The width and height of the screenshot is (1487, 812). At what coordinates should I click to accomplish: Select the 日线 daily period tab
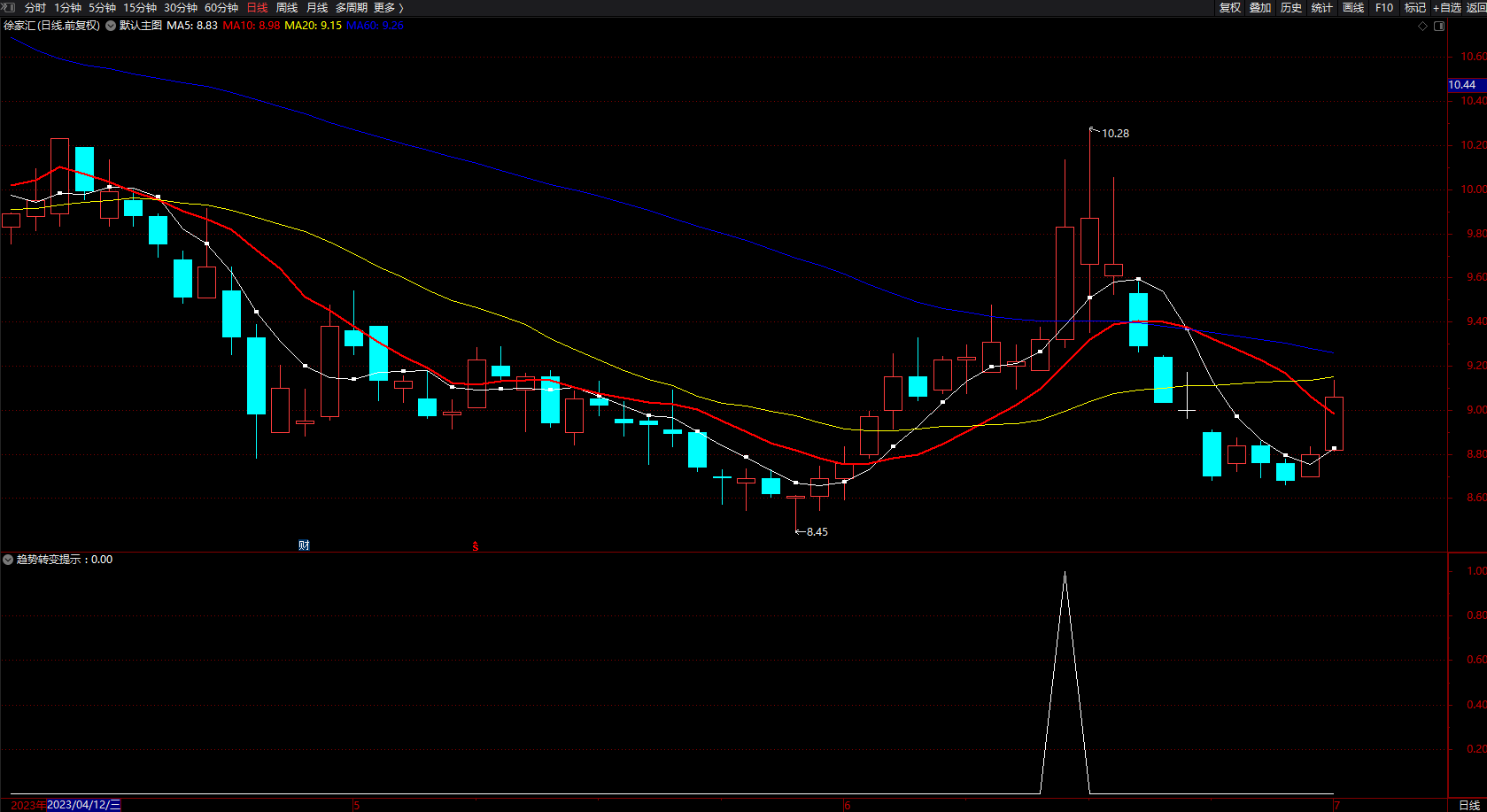click(x=257, y=7)
